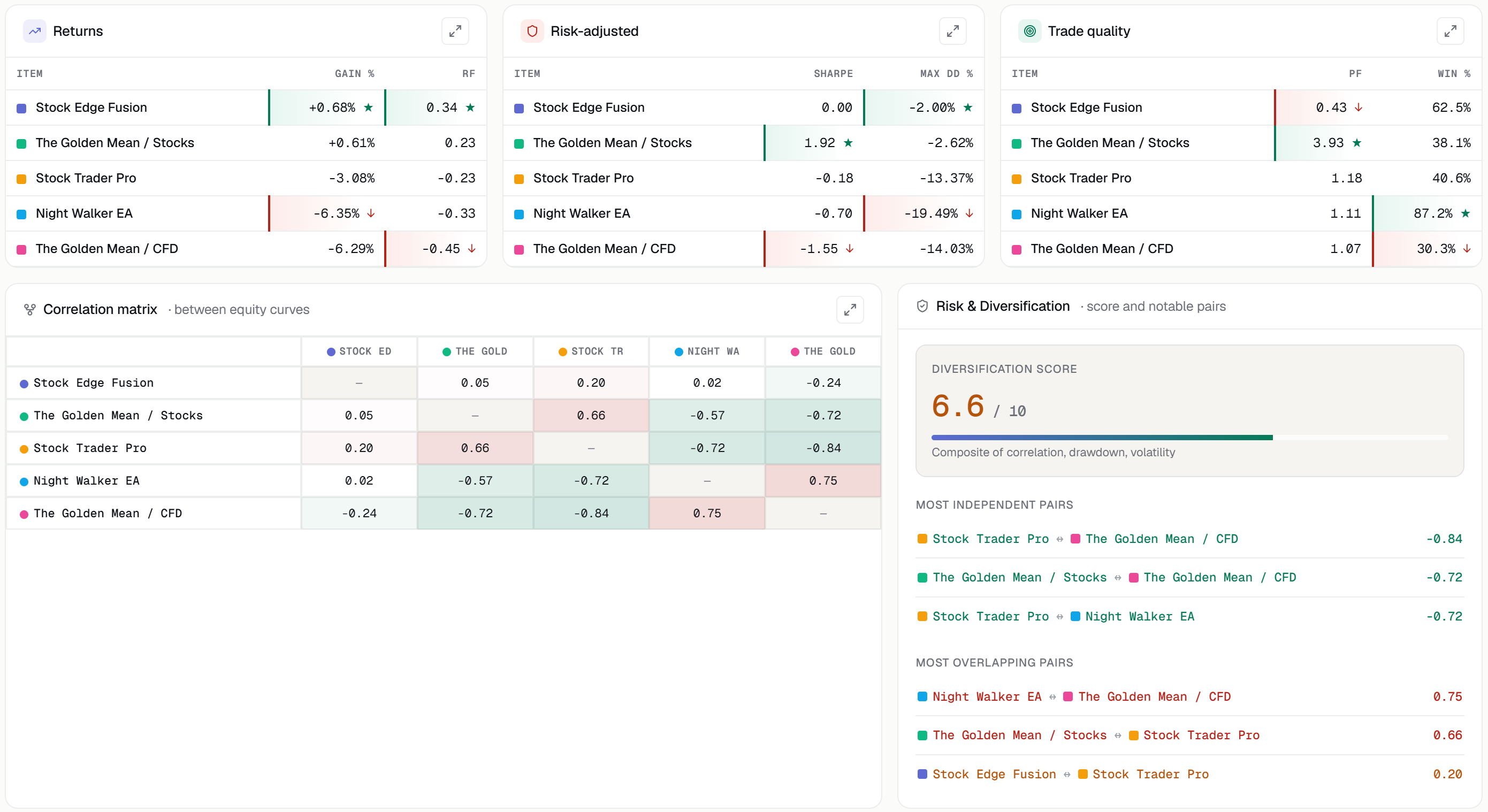Sort Risk-adjusted table by SHARPE header
The image size is (1488, 812).
click(833, 73)
